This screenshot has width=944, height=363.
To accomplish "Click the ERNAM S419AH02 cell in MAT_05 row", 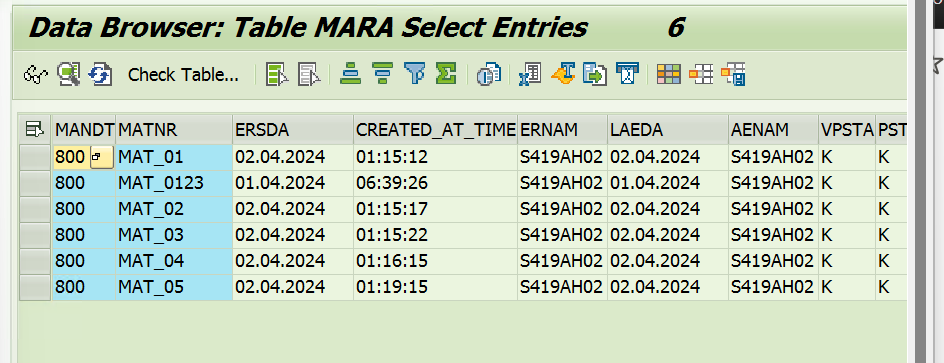I will [x=562, y=287].
